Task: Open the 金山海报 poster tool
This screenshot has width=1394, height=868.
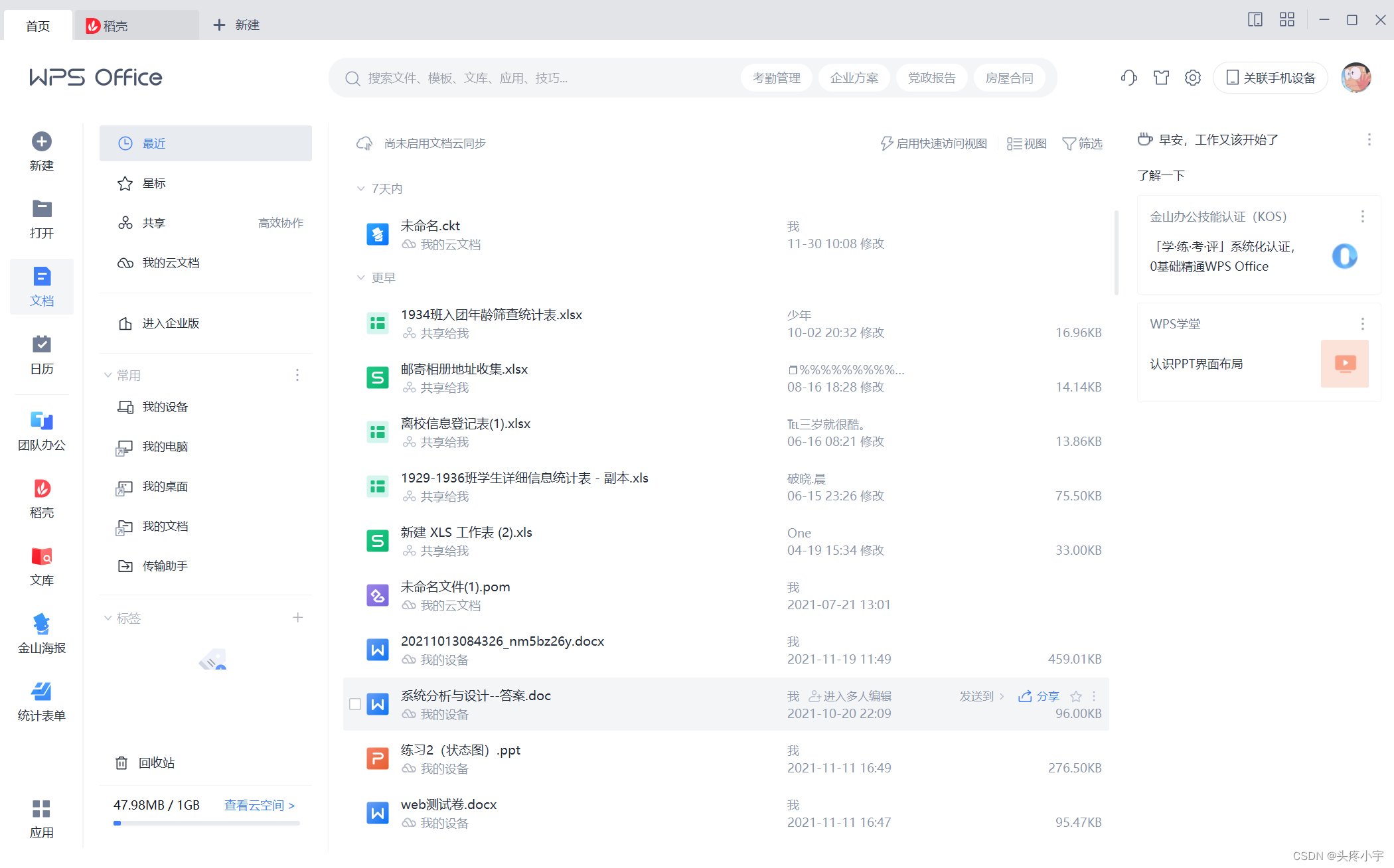Action: (41, 624)
